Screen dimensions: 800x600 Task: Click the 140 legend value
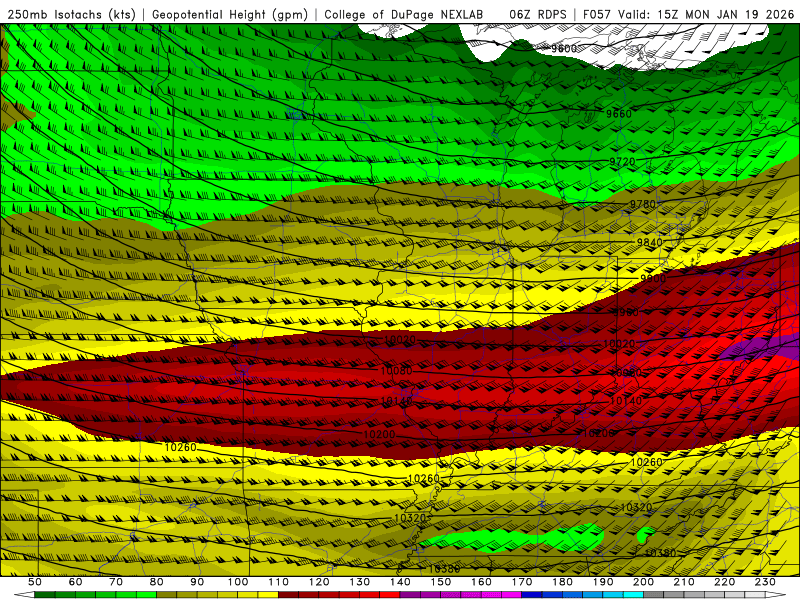(x=400, y=582)
